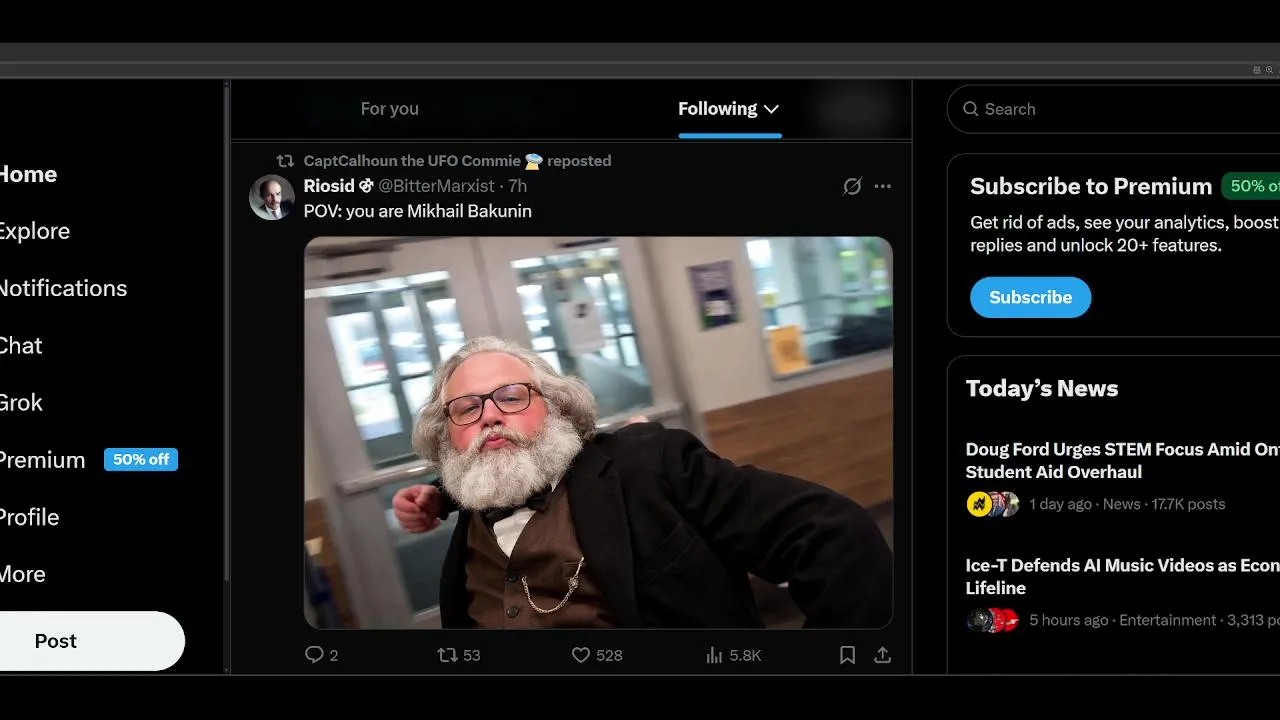
Task: Repost the Mikhail Bakunin tweet
Action: tap(447, 655)
